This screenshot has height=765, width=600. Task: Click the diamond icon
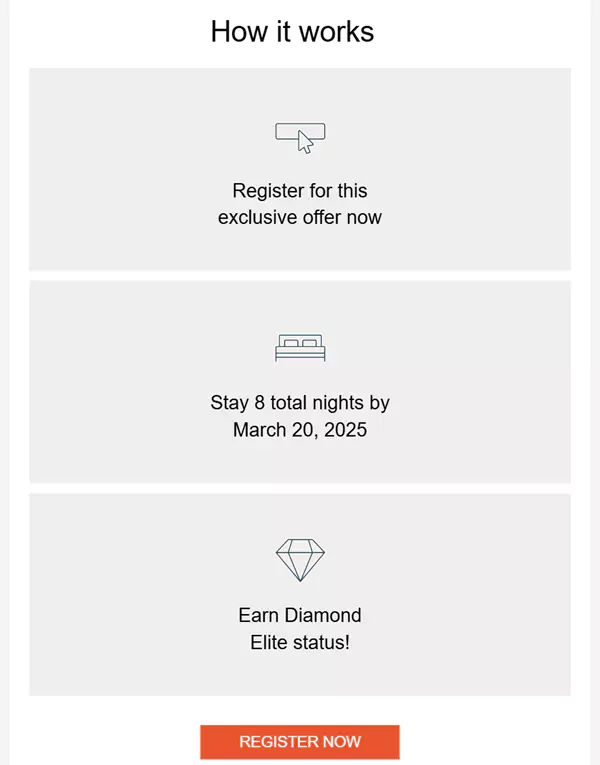300,560
